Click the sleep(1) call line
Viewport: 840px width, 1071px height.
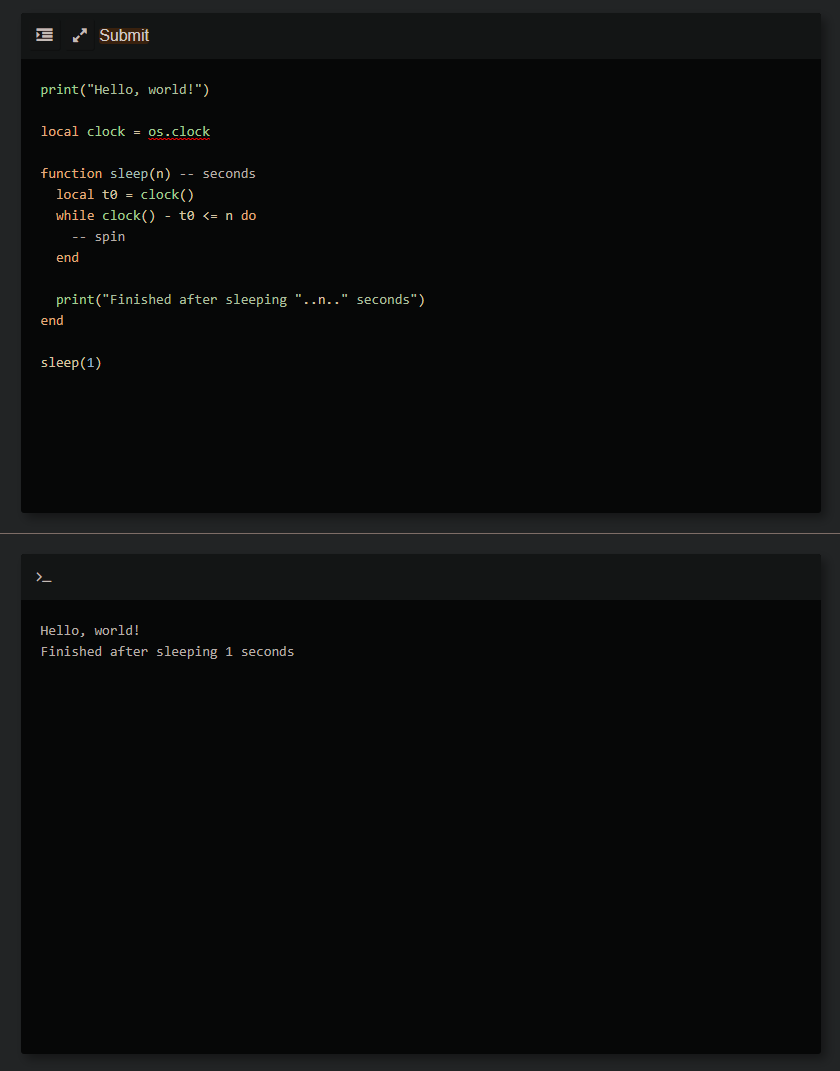(x=71, y=363)
